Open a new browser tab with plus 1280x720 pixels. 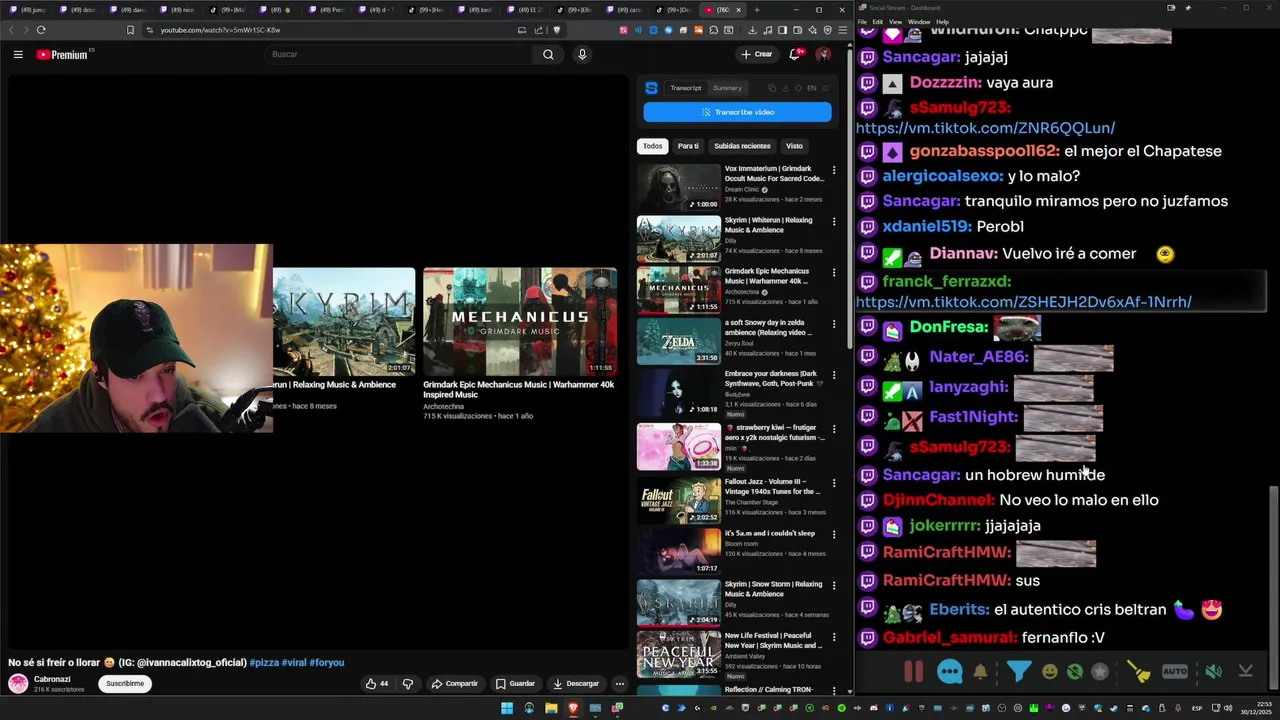pos(757,10)
